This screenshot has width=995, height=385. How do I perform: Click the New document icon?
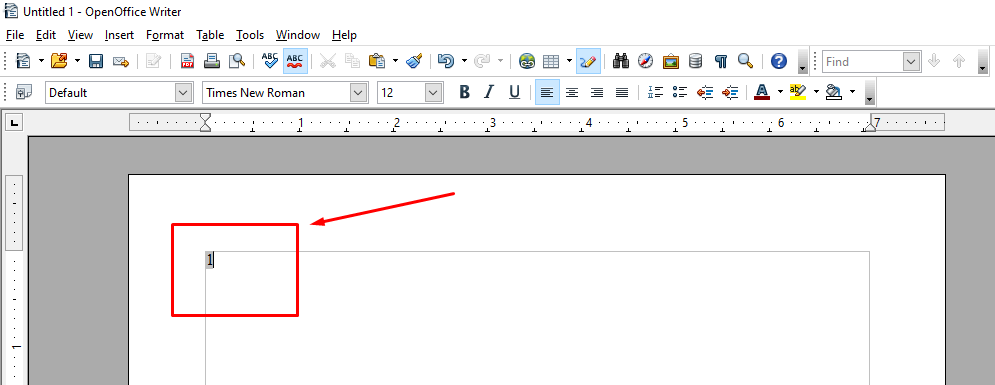pyautogui.click(x=23, y=61)
